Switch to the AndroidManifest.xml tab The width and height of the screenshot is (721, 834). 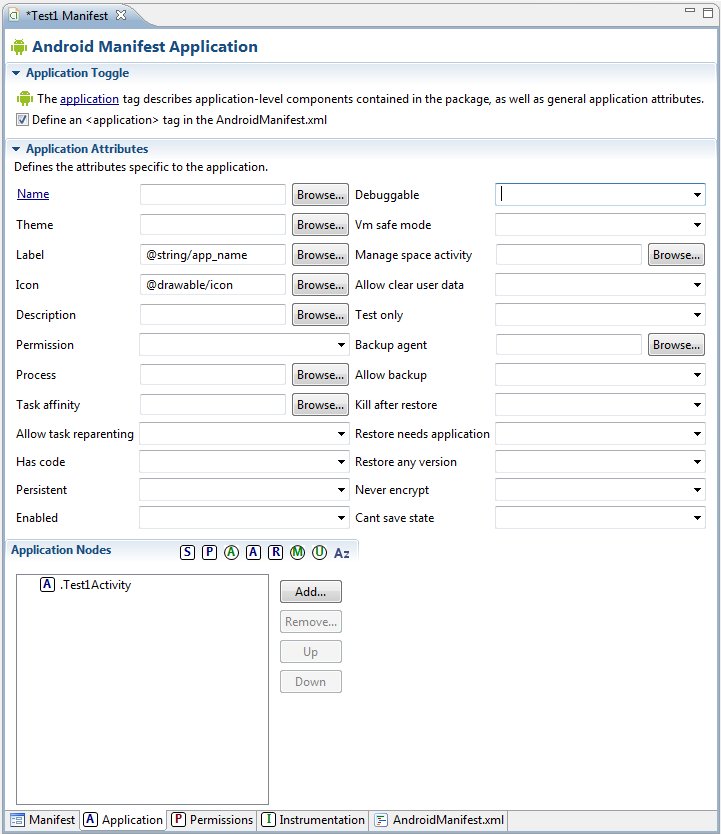[439, 820]
